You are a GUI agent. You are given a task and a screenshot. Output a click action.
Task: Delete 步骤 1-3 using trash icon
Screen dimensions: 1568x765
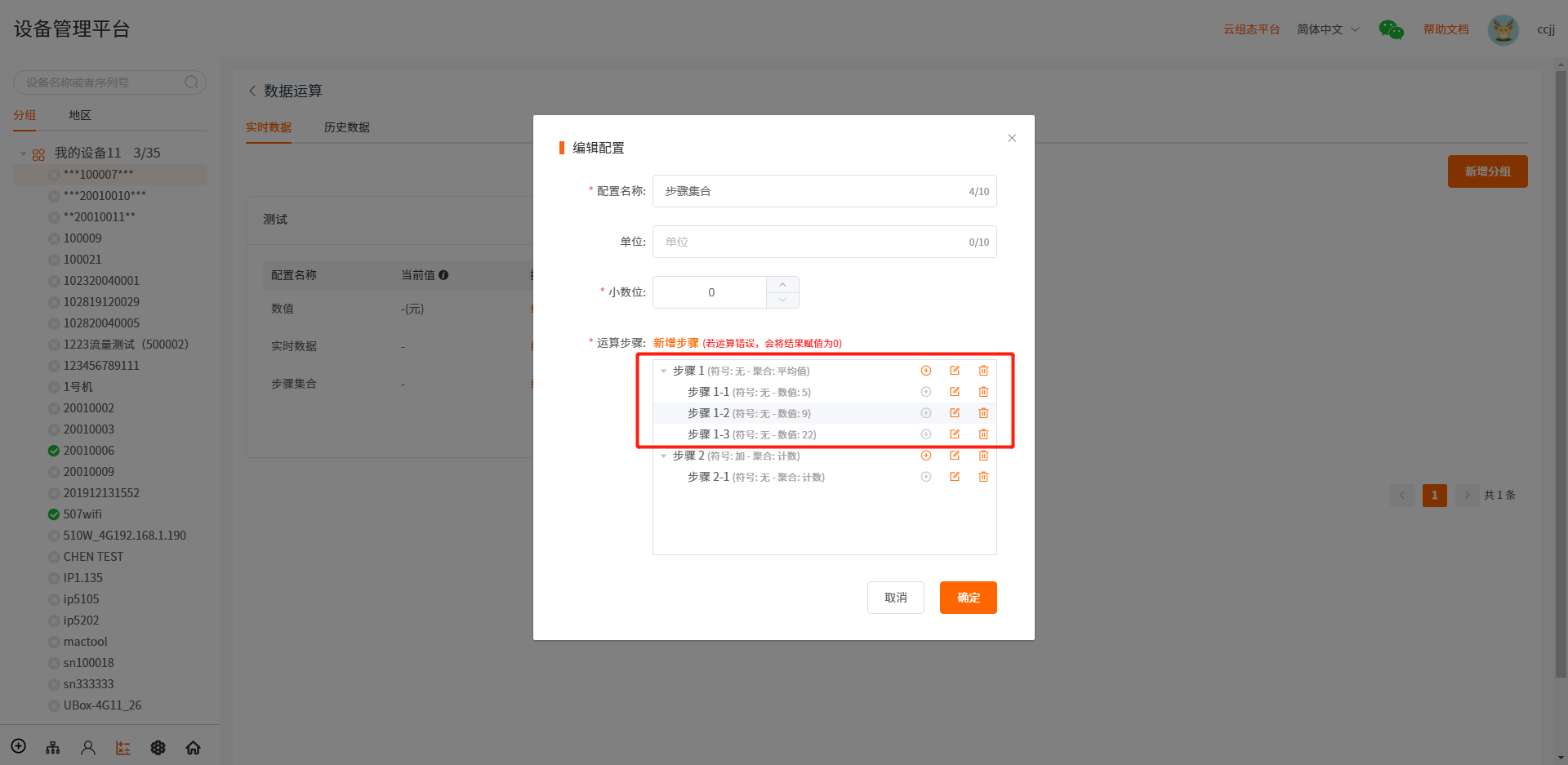click(x=983, y=434)
